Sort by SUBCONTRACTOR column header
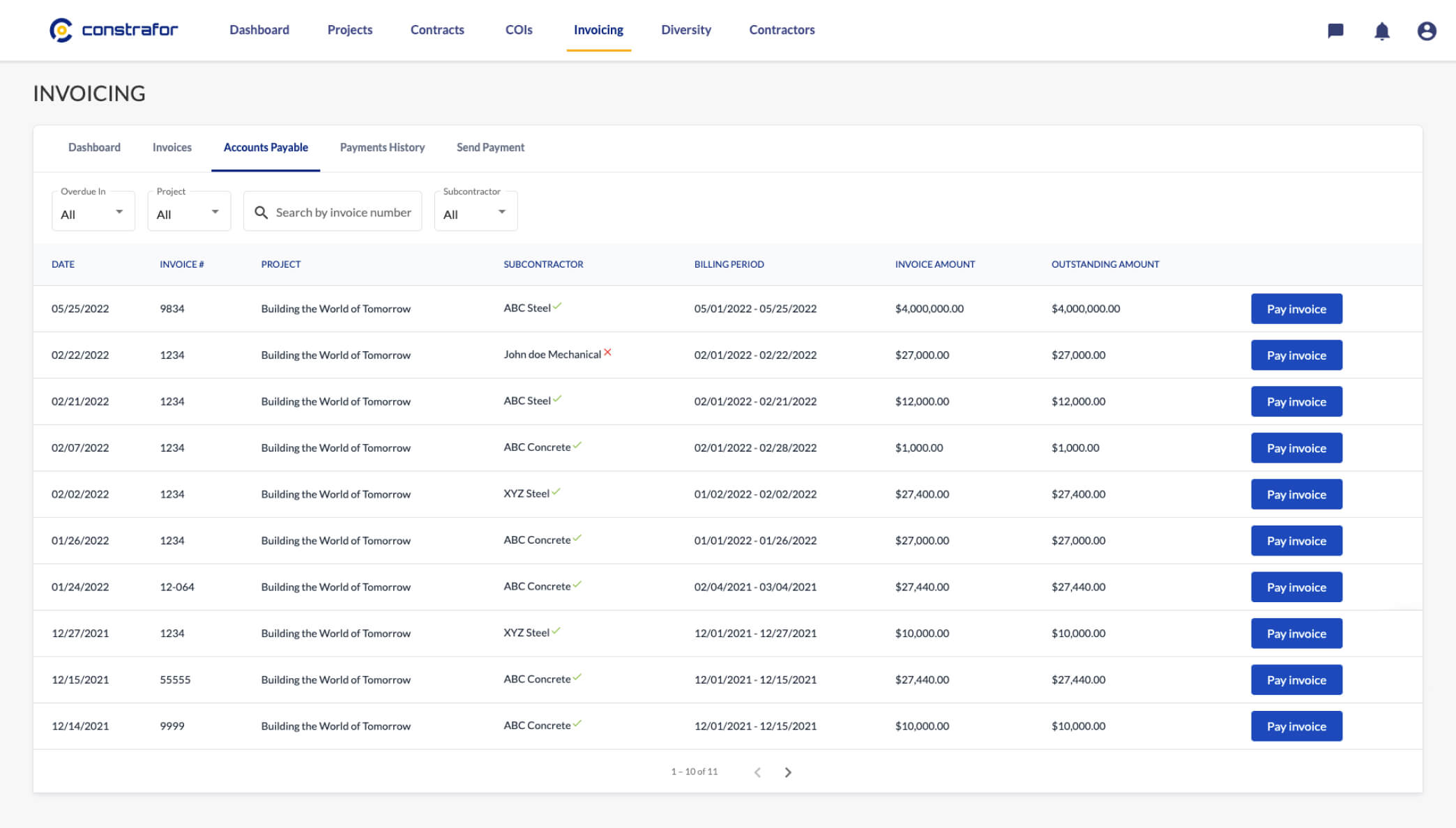The height and width of the screenshot is (828, 1456). tap(543, 264)
